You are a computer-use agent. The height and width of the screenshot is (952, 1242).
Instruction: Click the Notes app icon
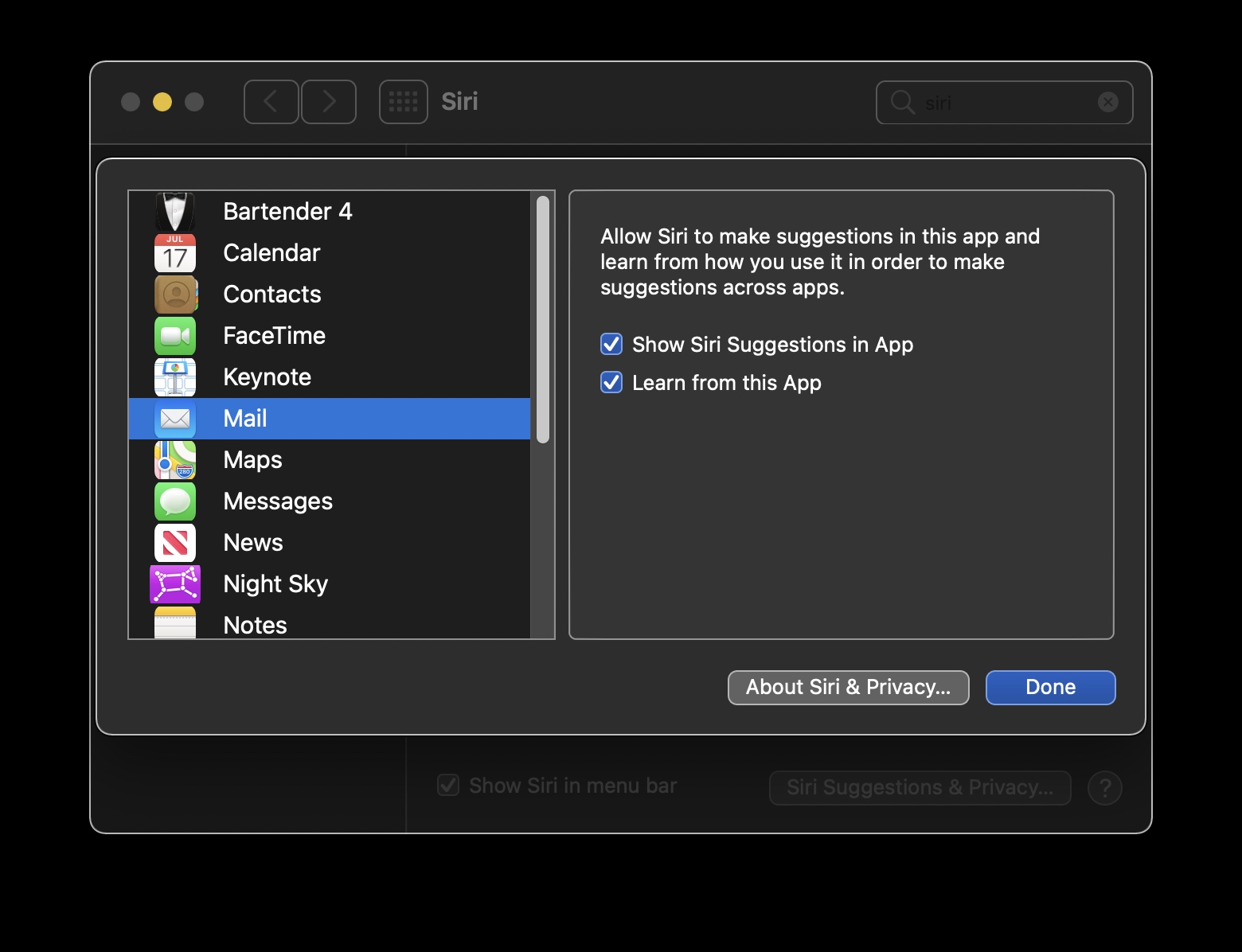[x=175, y=622]
